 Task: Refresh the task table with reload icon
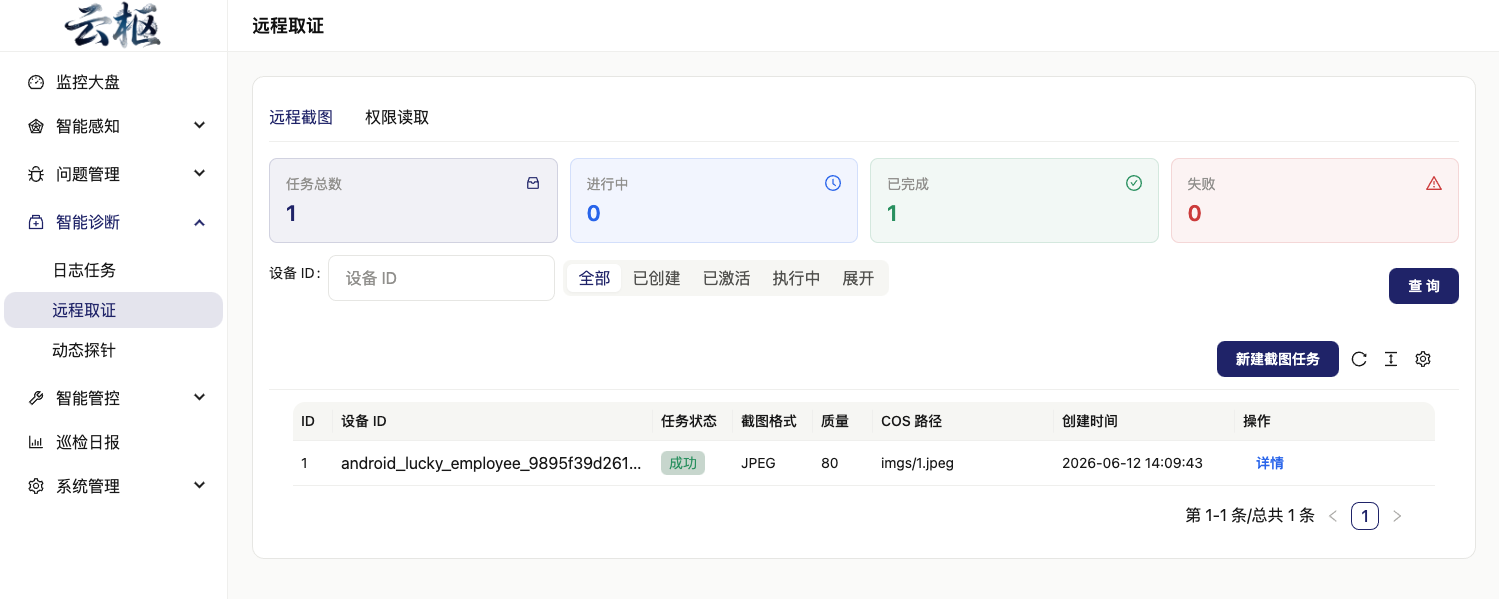pyautogui.click(x=1359, y=359)
